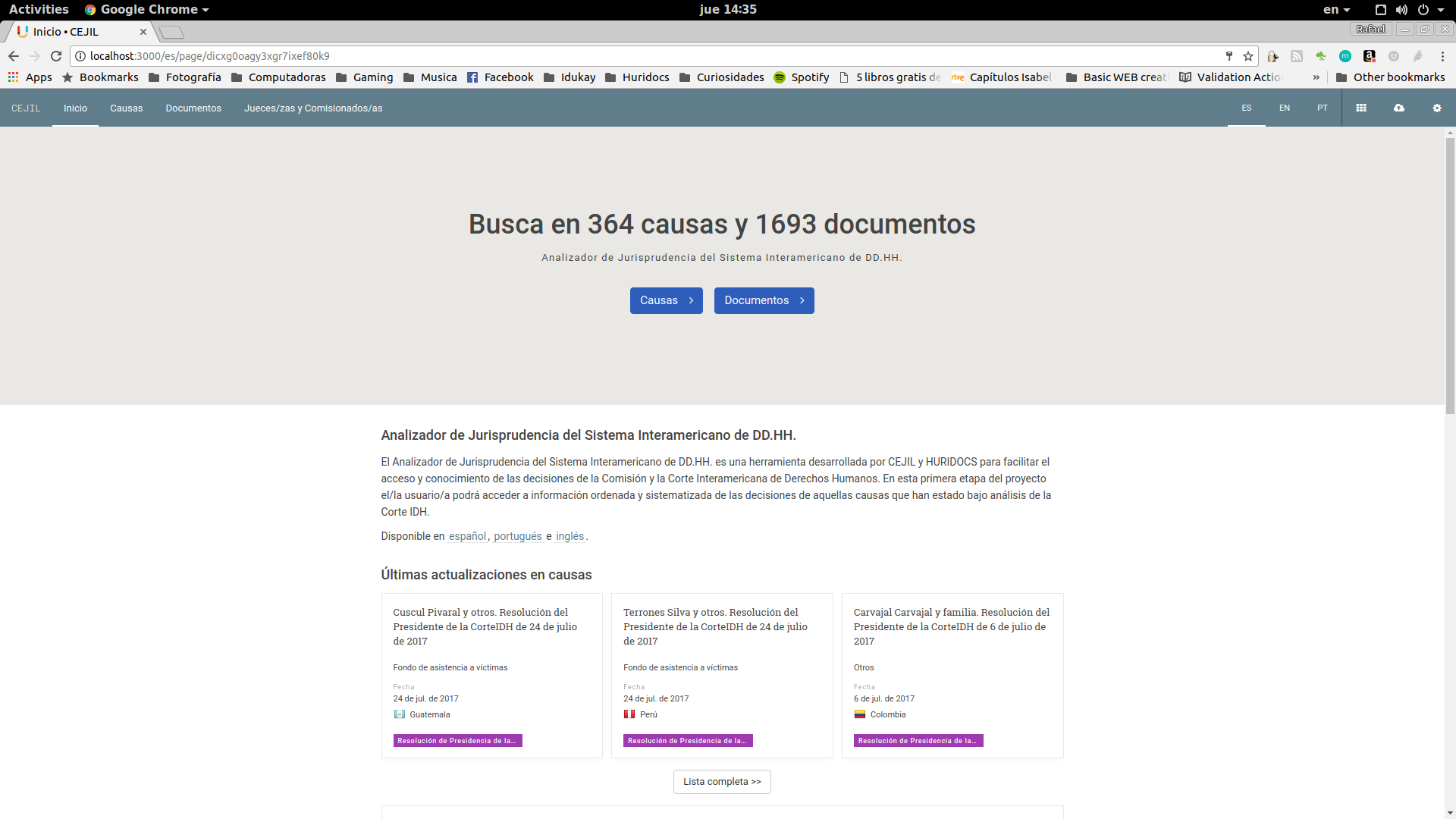Open the Documentos navigation item

coord(193,108)
